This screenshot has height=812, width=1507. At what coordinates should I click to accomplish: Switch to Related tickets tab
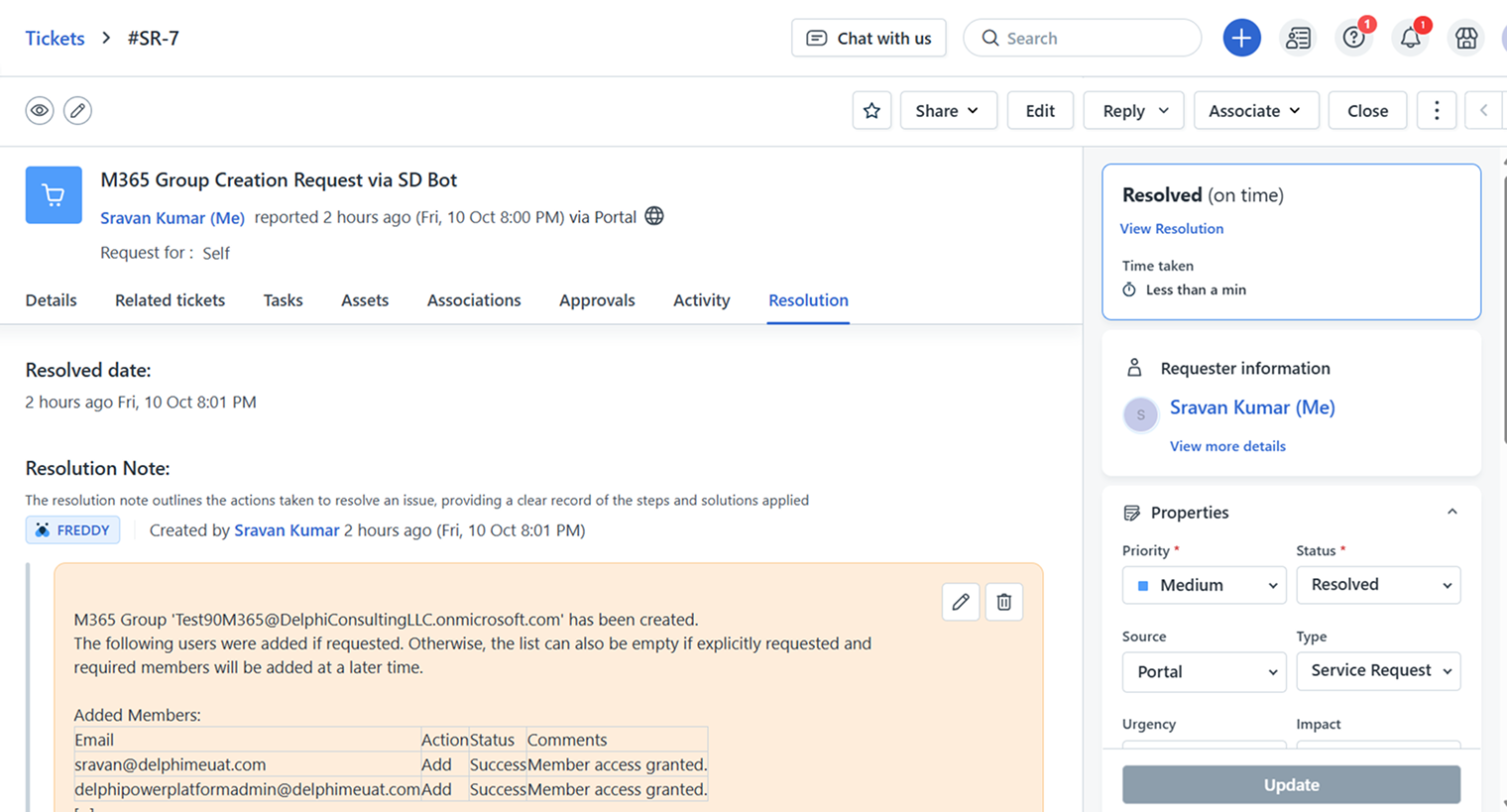pos(170,300)
